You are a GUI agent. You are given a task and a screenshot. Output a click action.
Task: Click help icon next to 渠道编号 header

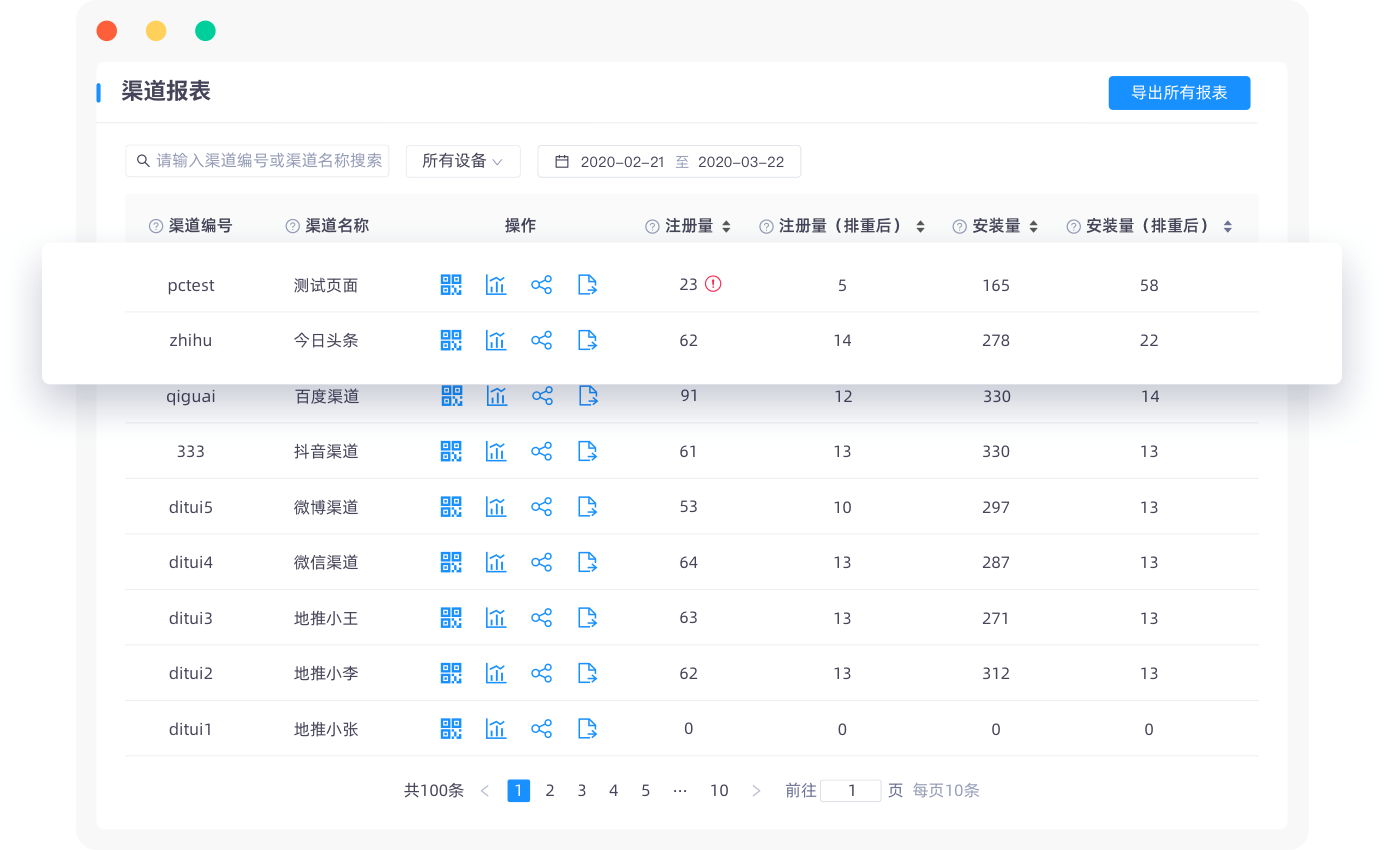coord(156,226)
